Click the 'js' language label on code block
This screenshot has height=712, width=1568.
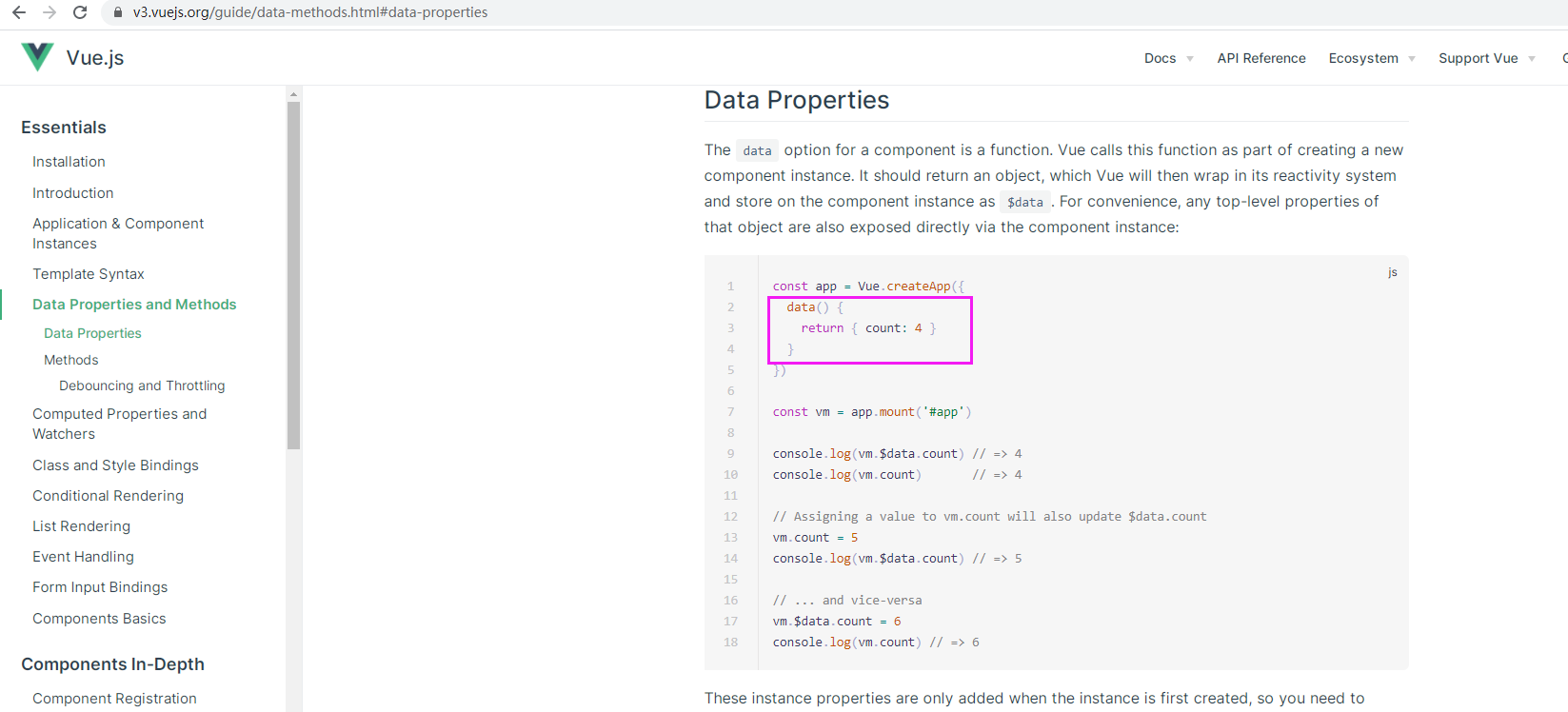1392,272
